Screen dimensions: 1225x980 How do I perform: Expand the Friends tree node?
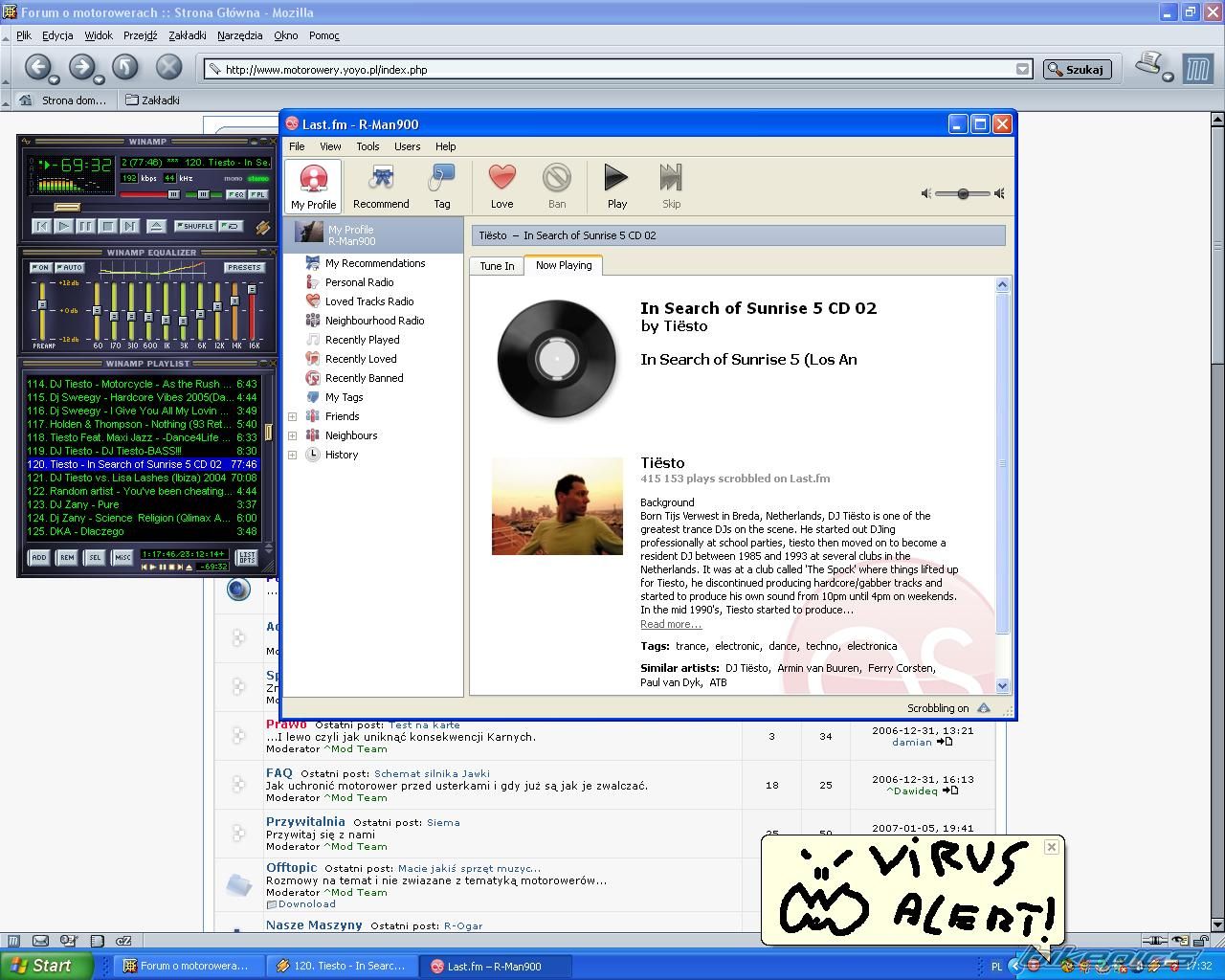coord(293,416)
